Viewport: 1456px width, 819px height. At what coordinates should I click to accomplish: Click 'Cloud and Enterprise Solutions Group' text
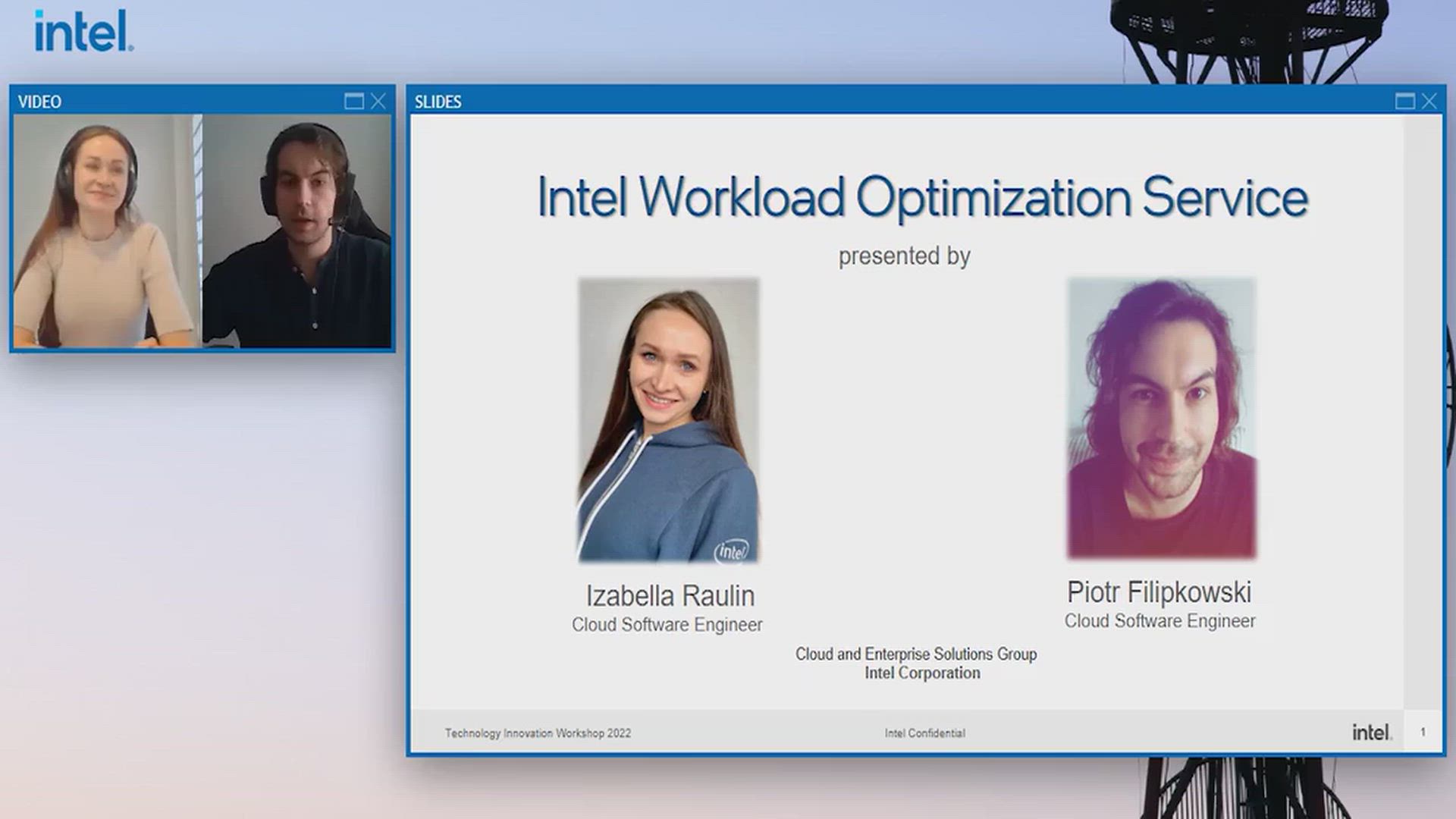(x=916, y=654)
